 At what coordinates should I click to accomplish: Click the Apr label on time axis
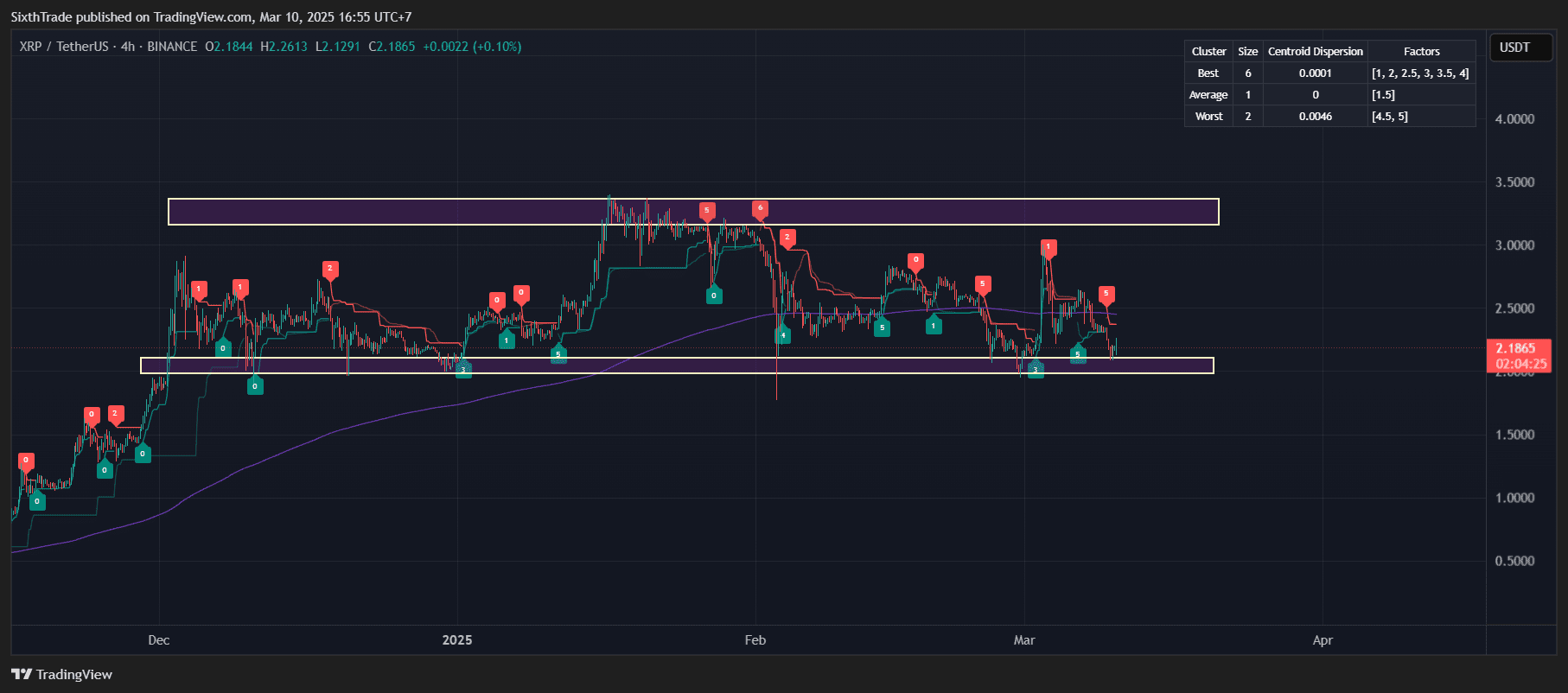[x=1323, y=640]
